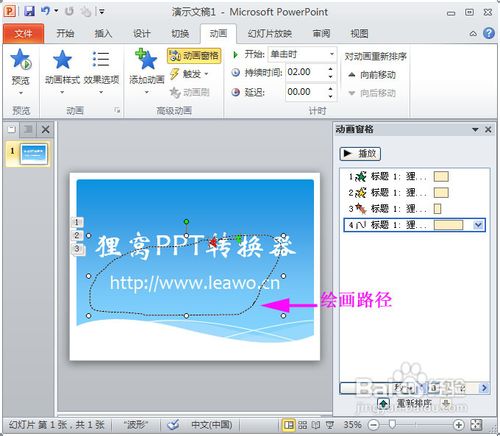Click the 延迟 (Delay) value field
The width and height of the screenshot is (500, 436).
click(305, 92)
